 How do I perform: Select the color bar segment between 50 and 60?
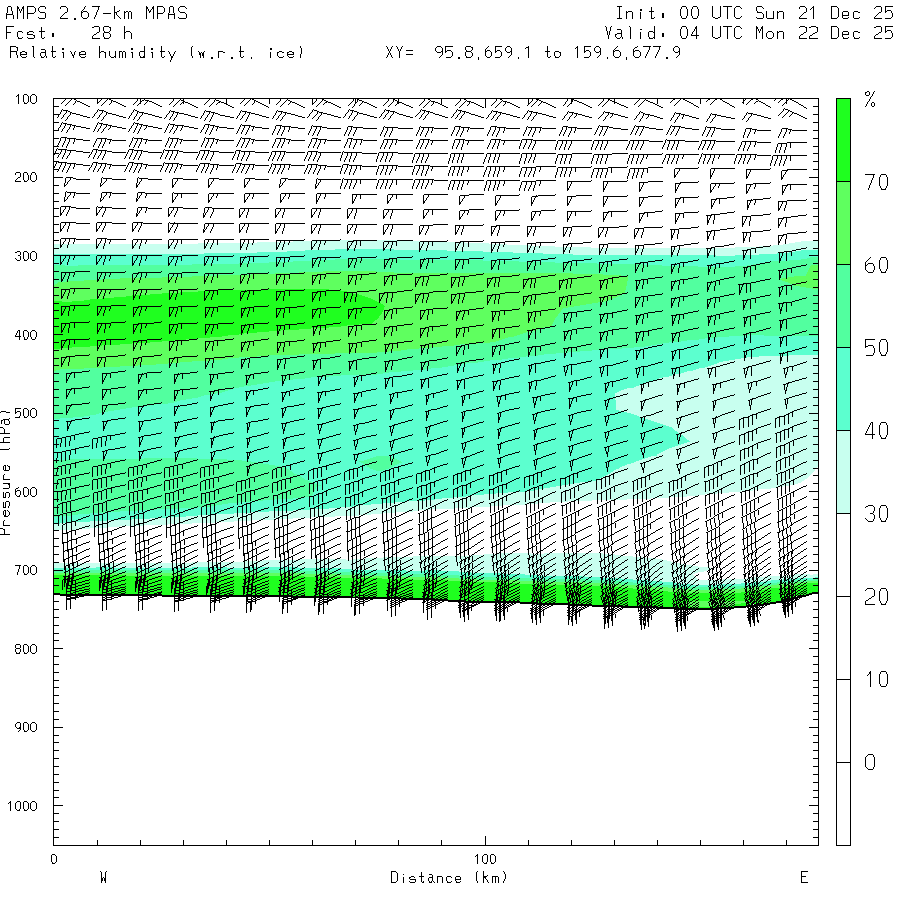[x=843, y=305]
